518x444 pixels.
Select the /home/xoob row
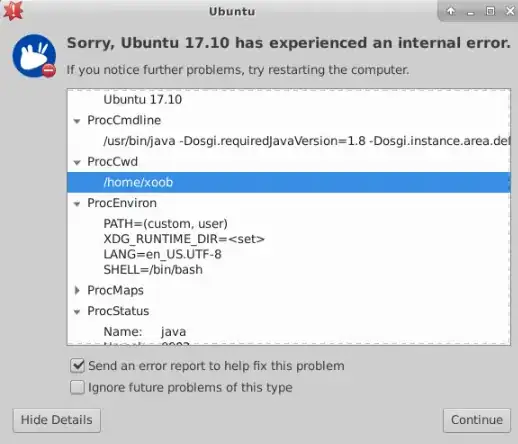pyautogui.click(x=289, y=182)
